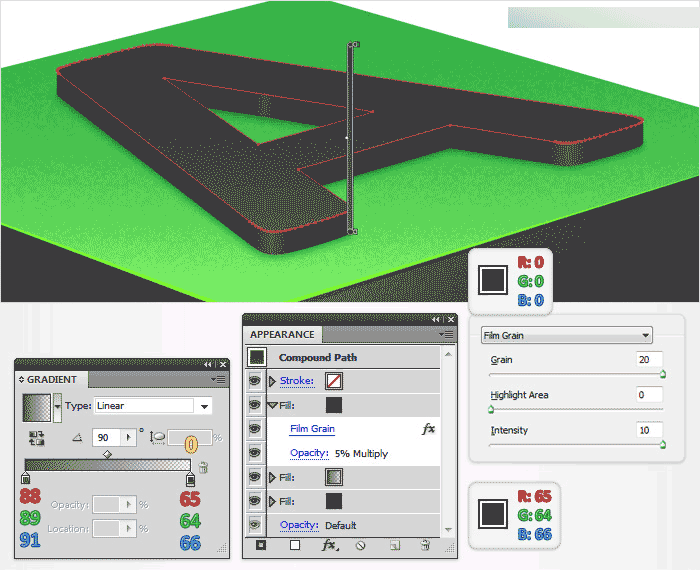Delete gradient stop with trash icon
Screen dimensions: 700x570
[x=203, y=467]
